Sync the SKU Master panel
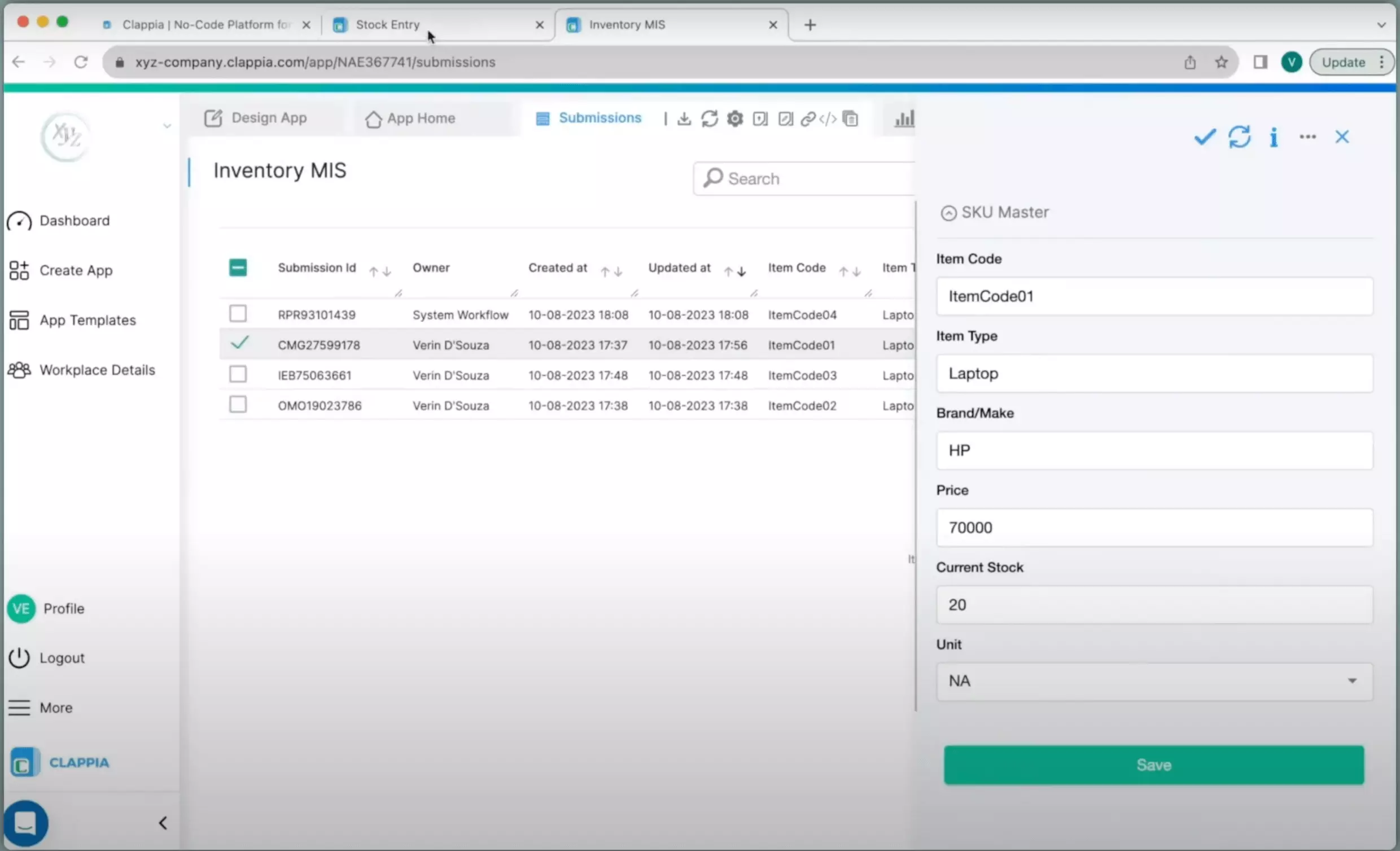1400x851 pixels. 1240,137
